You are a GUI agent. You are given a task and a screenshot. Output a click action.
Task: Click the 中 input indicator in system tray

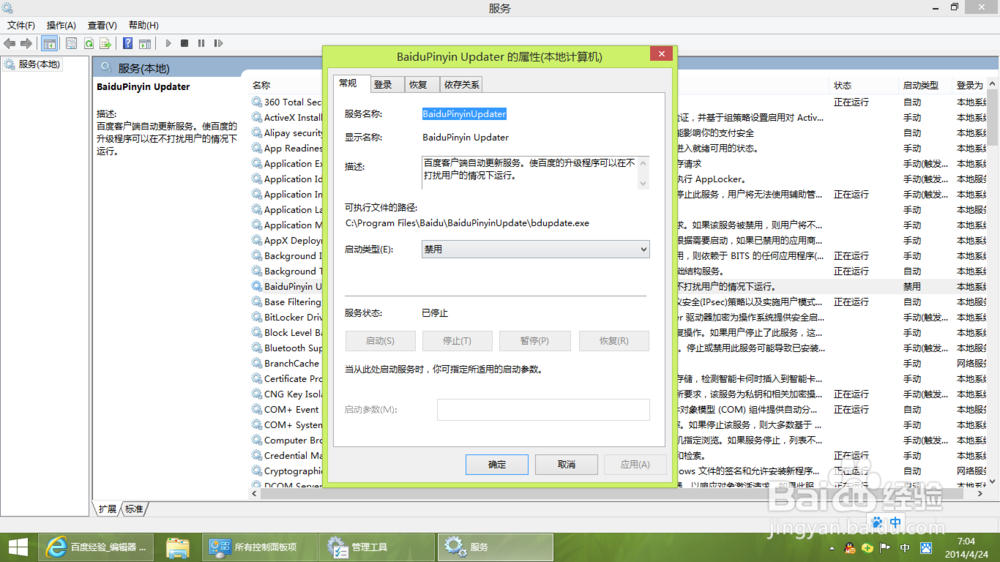point(904,548)
